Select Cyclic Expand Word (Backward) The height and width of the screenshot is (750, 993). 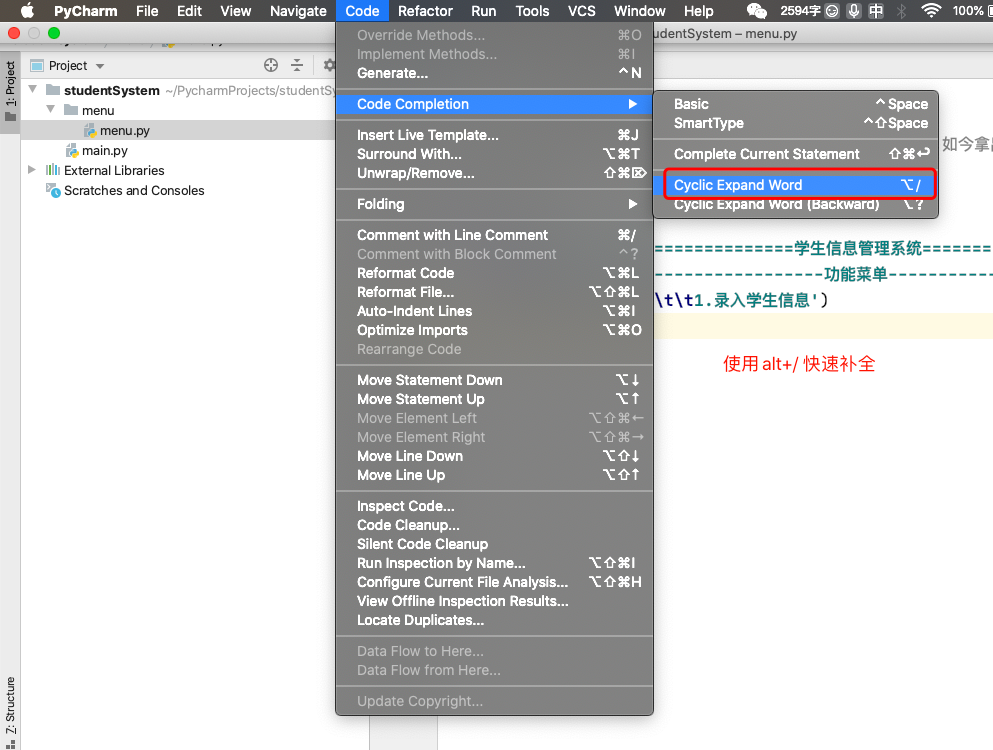click(x=795, y=205)
